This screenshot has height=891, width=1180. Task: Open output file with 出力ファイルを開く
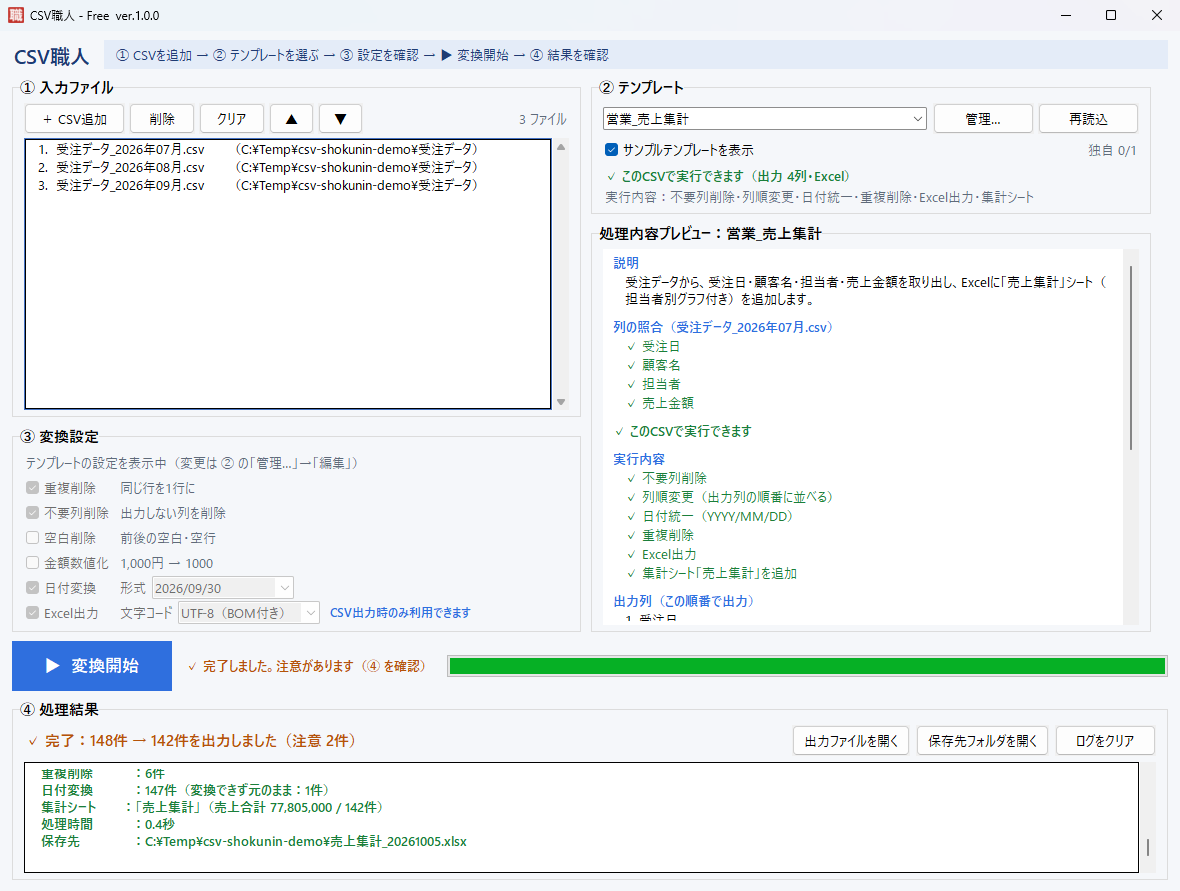851,740
